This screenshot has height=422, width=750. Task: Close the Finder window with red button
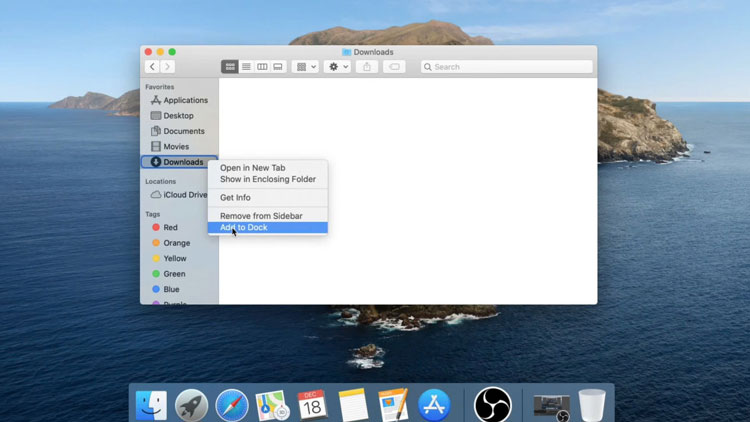[148, 52]
